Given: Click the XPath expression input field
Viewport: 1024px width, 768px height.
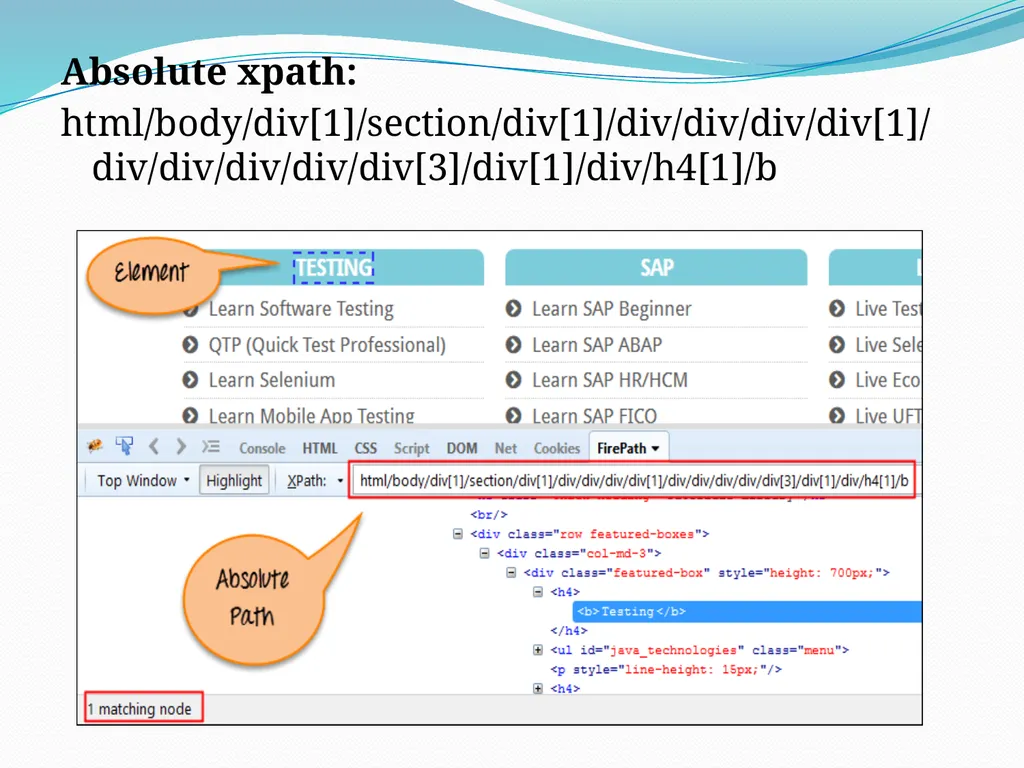Looking at the screenshot, I should [632, 481].
